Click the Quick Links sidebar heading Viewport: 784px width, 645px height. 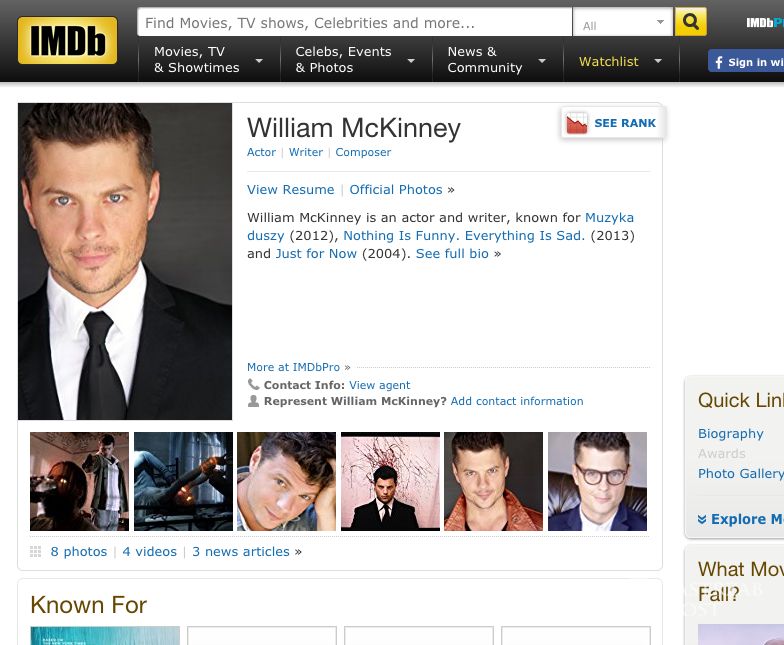coord(741,400)
